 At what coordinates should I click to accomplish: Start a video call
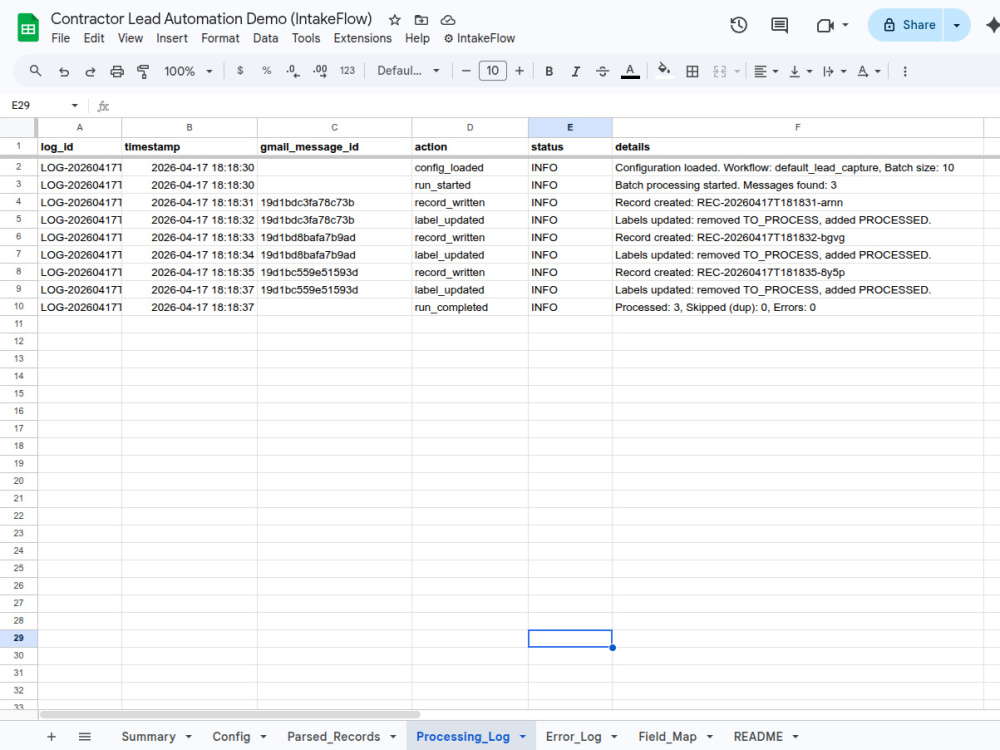(825, 26)
